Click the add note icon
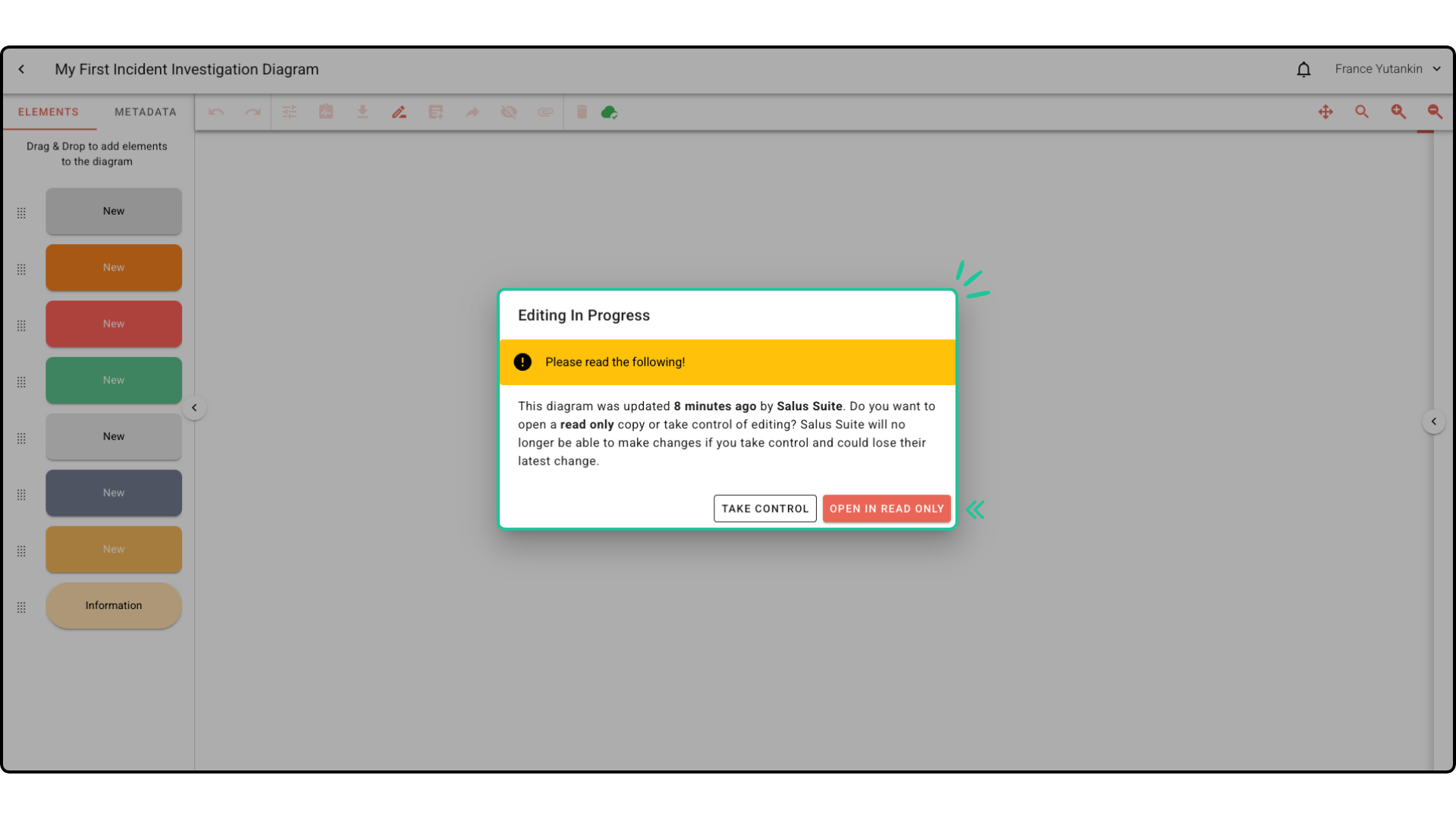Screen dimensions: 1456x819 pyautogui.click(x=435, y=112)
